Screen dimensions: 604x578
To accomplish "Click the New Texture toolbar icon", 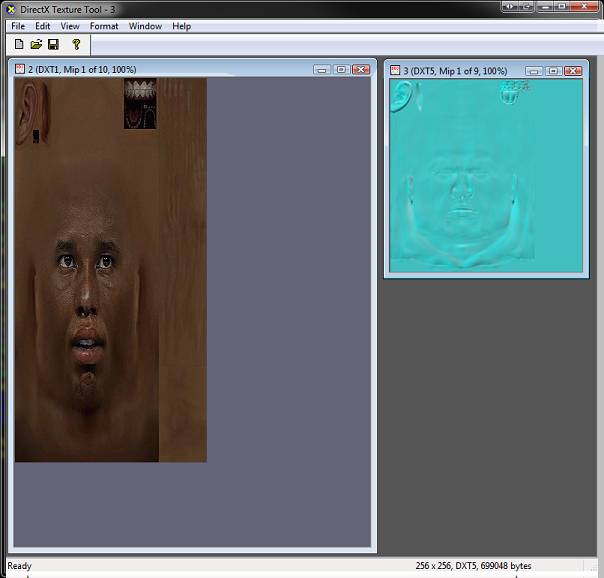I will pyautogui.click(x=19, y=44).
